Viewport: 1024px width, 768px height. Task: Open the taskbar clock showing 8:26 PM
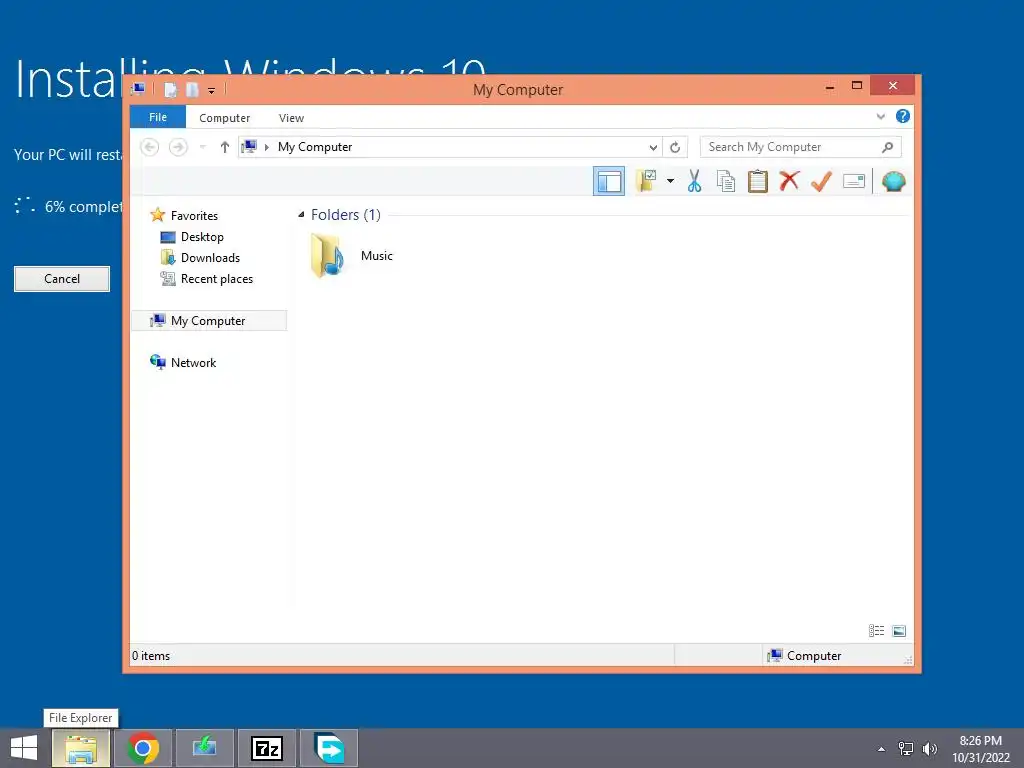[980, 749]
